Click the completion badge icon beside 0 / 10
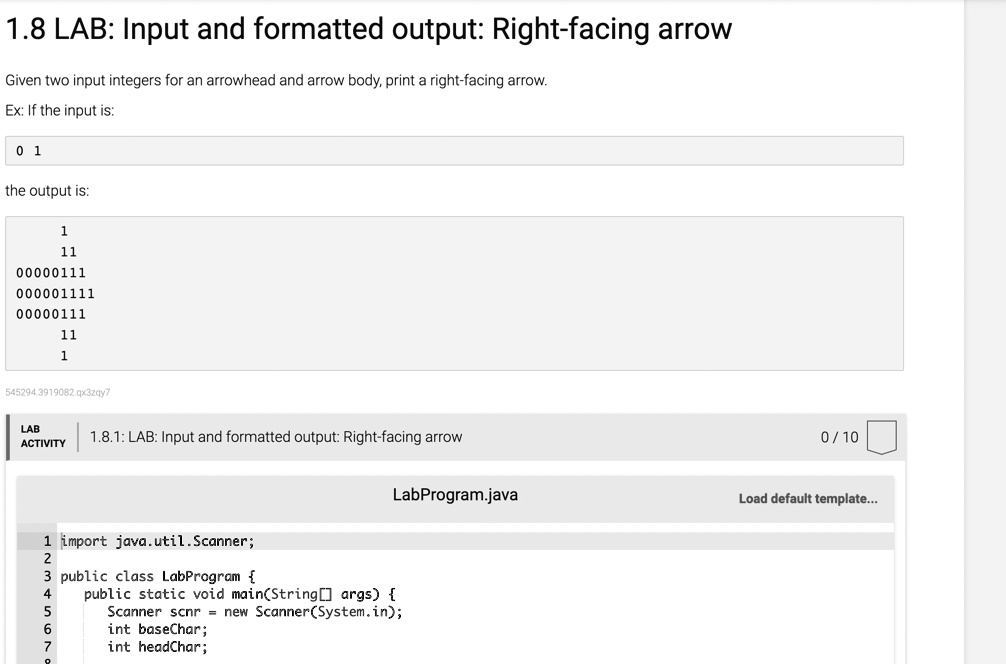 click(x=882, y=438)
